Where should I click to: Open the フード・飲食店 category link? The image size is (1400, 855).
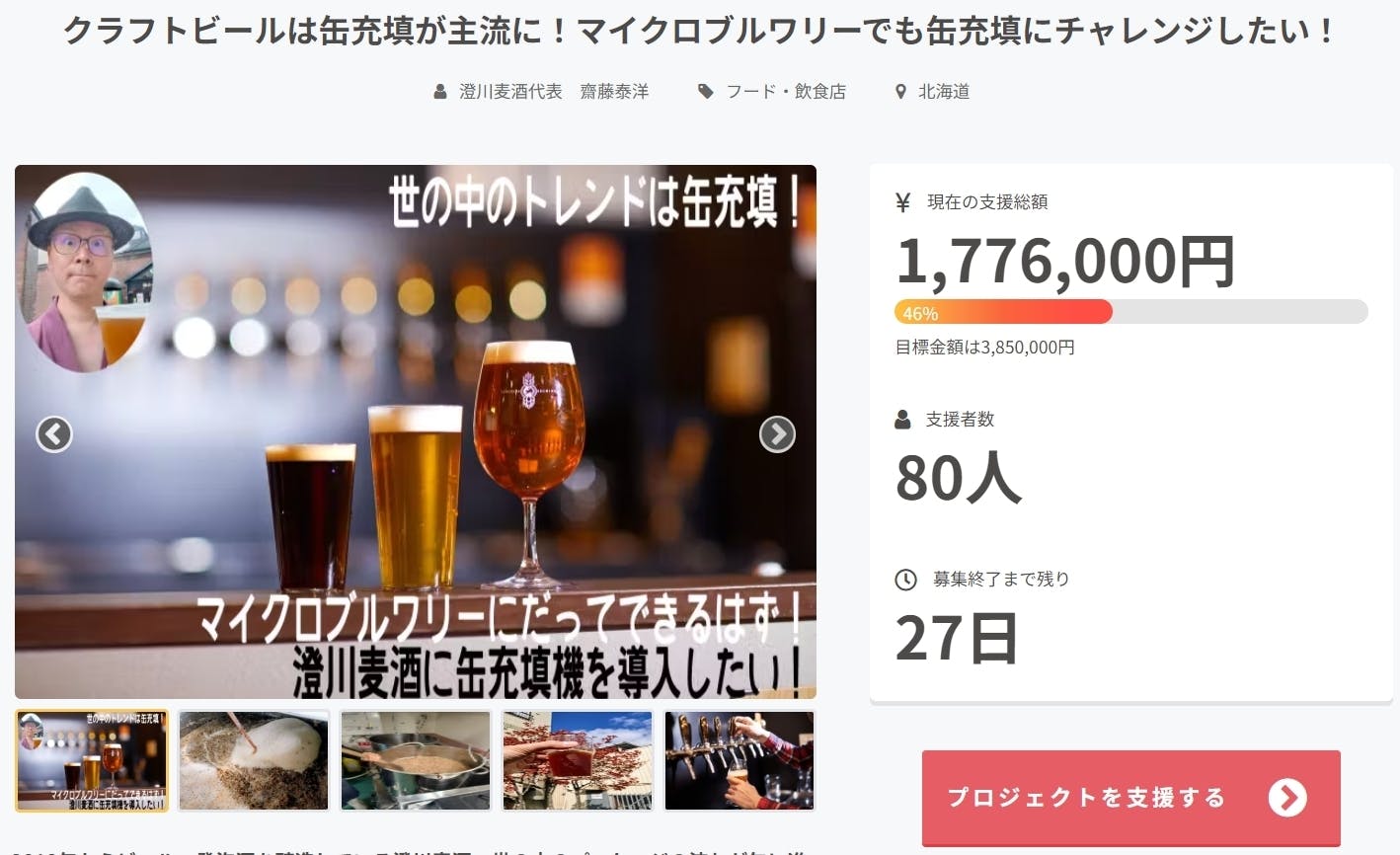pyautogui.click(x=786, y=92)
